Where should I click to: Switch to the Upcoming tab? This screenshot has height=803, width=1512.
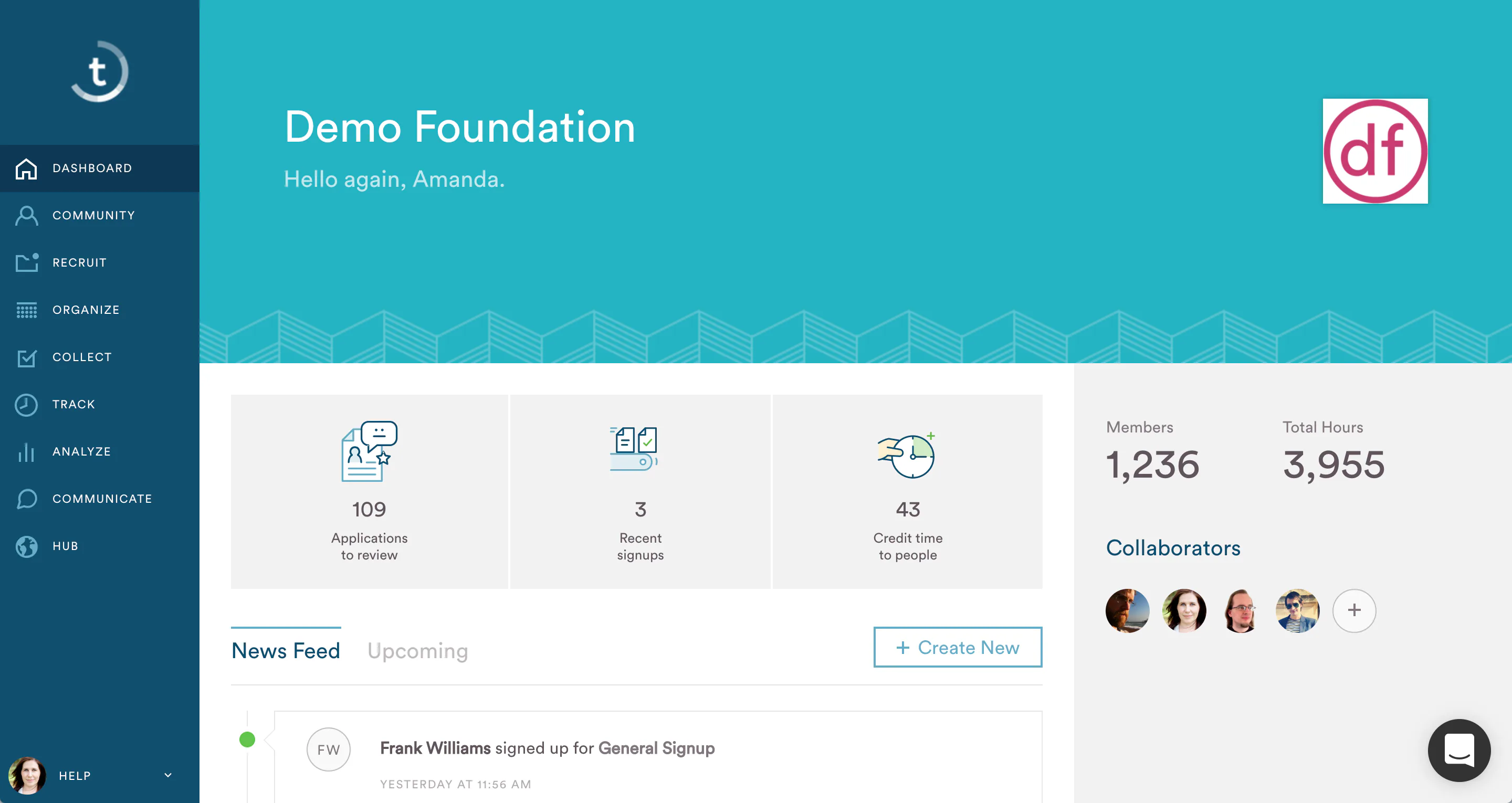[x=417, y=650]
